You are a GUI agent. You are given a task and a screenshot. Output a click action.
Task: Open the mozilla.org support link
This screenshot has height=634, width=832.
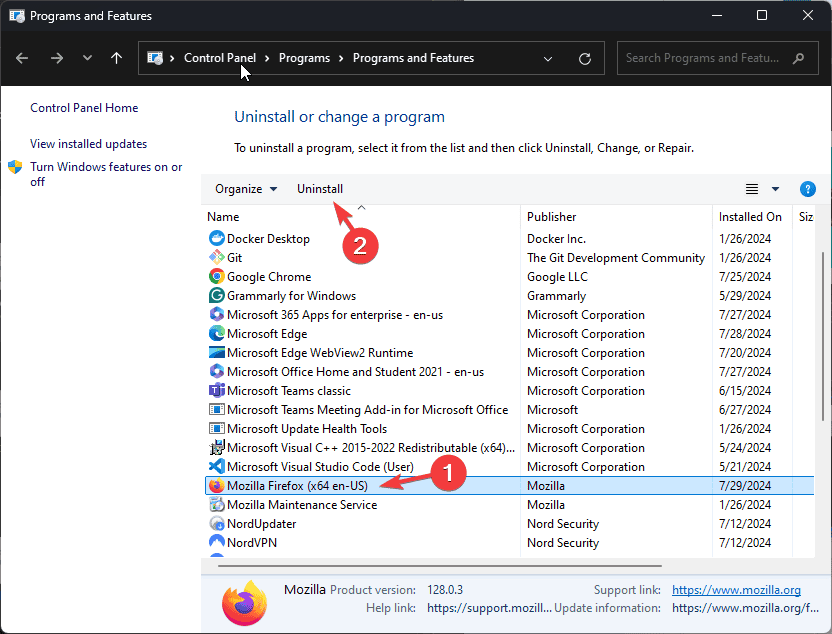(x=736, y=589)
